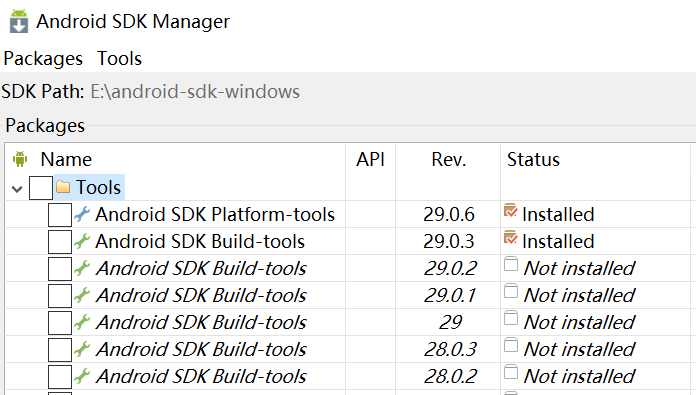Check the Build-tools 28.0.3 checkbox
Viewport: 696px width, 395px height.
[60, 350]
